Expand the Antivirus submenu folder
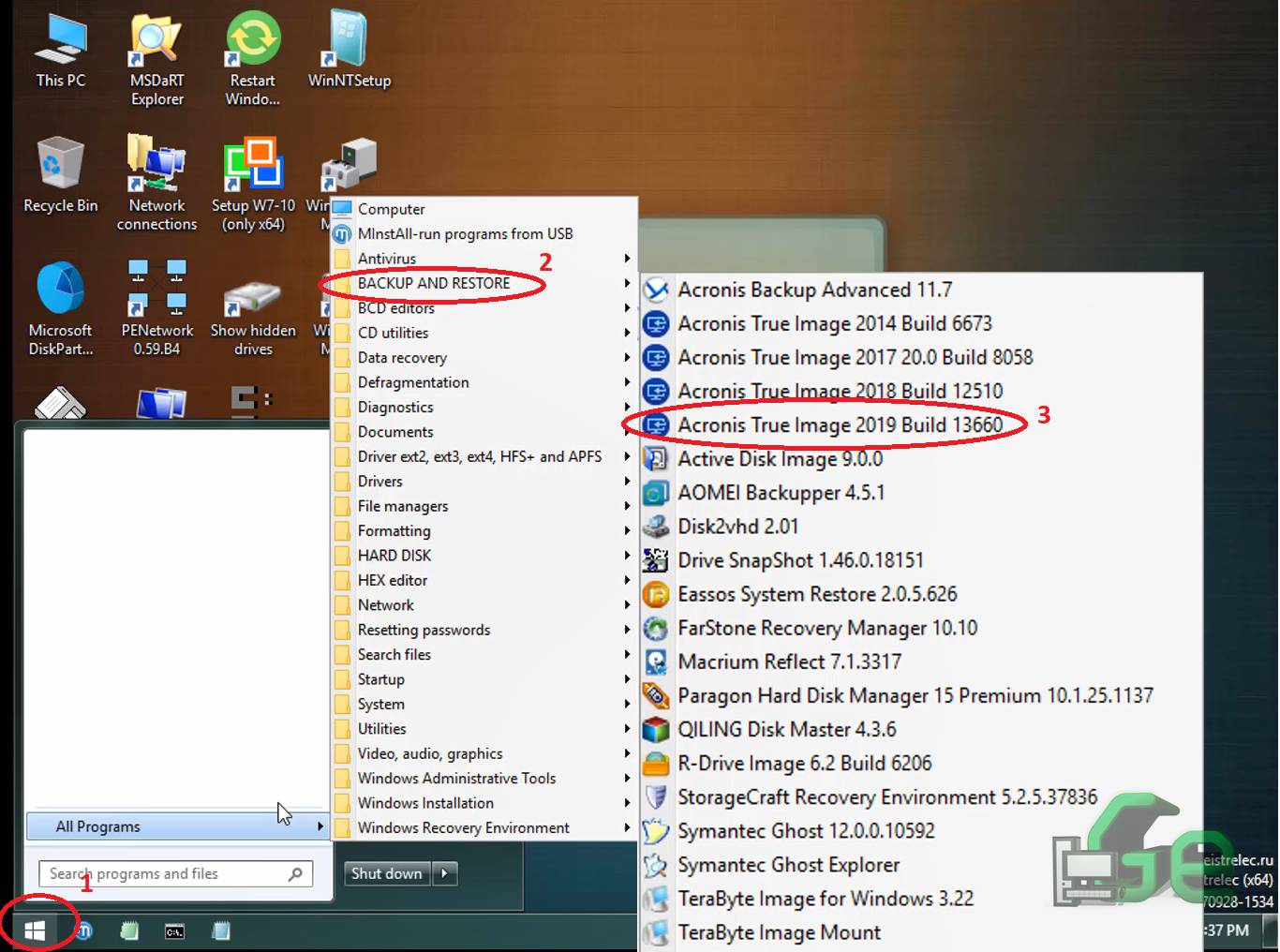This screenshot has height=952, width=1280. pos(484,259)
